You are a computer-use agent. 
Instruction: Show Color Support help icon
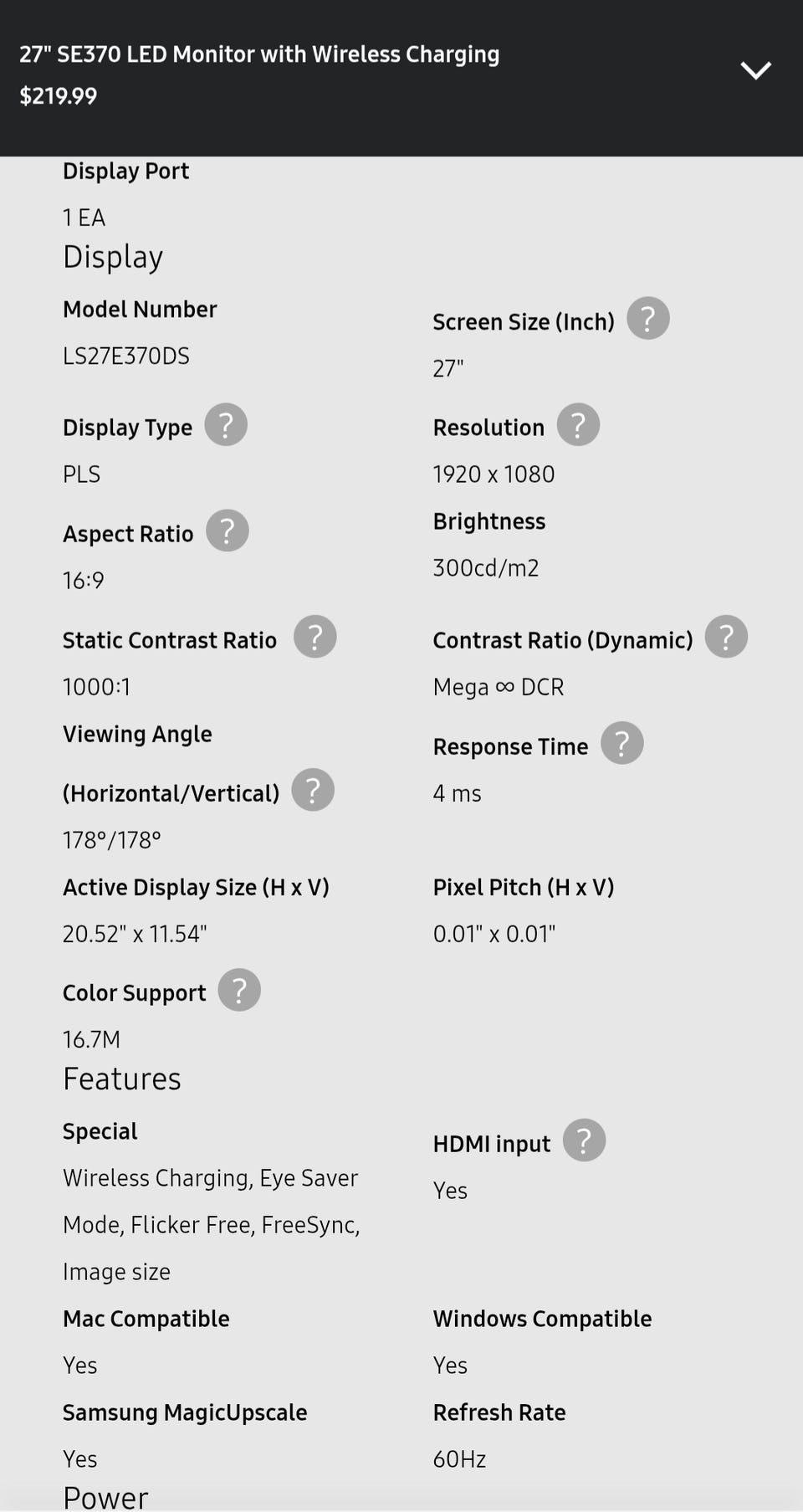click(239, 991)
